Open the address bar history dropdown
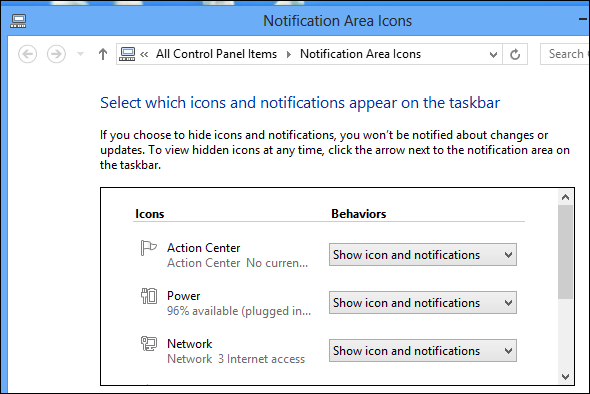This screenshot has width=590, height=394. (x=493, y=55)
